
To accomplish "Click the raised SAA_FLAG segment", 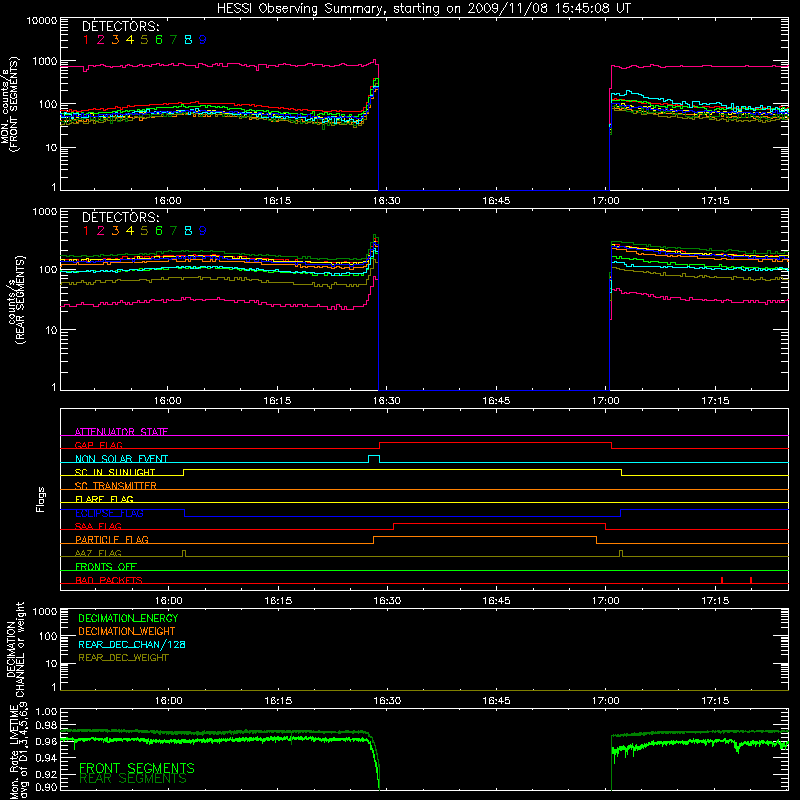I will [x=499, y=523].
